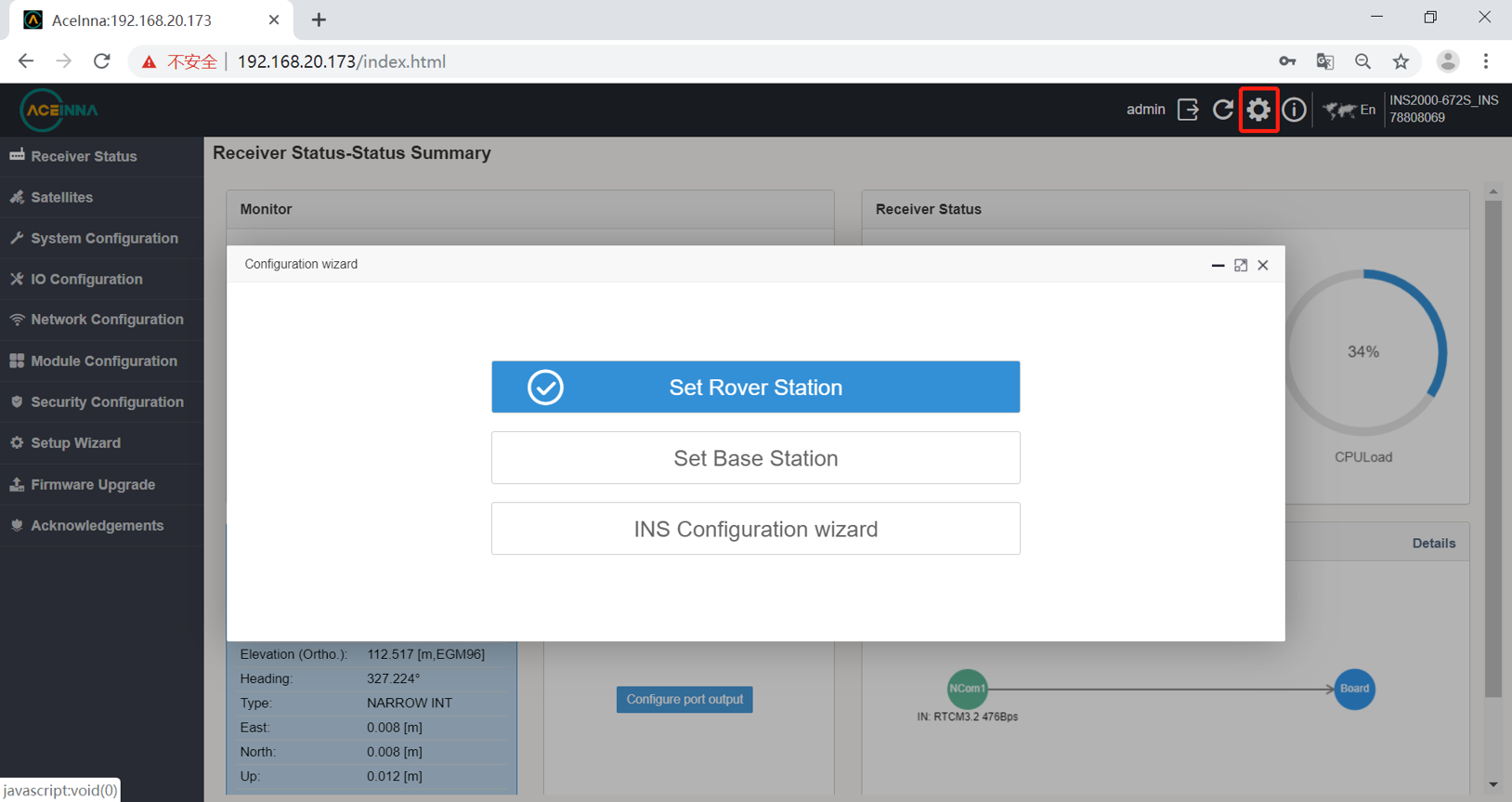Click the Module Configuration grid icon

[17, 361]
